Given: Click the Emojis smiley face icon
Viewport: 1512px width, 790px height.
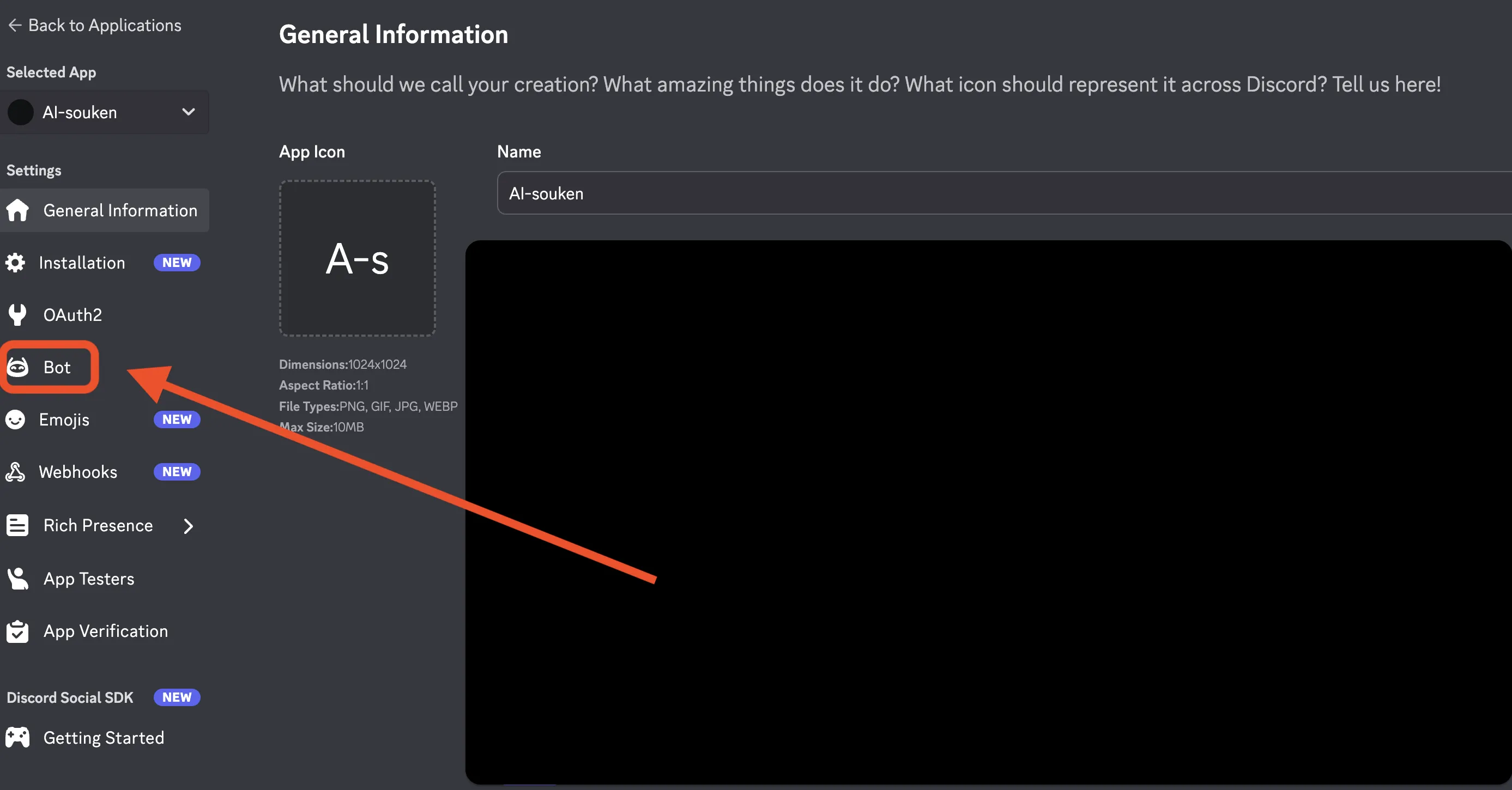Looking at the screenshot, I should tap(15, 420).
